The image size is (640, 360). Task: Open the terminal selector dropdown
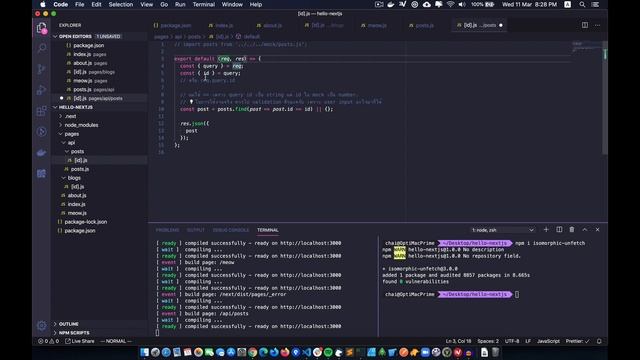[x=502, y=230]
